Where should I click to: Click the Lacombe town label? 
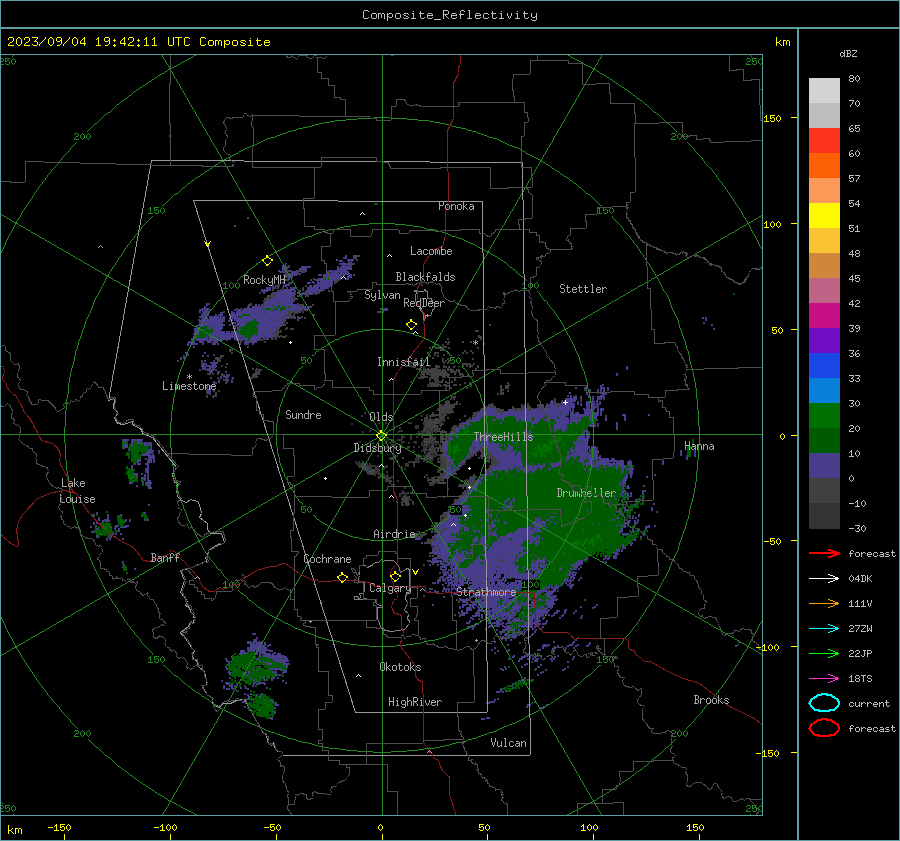point(431,251)
